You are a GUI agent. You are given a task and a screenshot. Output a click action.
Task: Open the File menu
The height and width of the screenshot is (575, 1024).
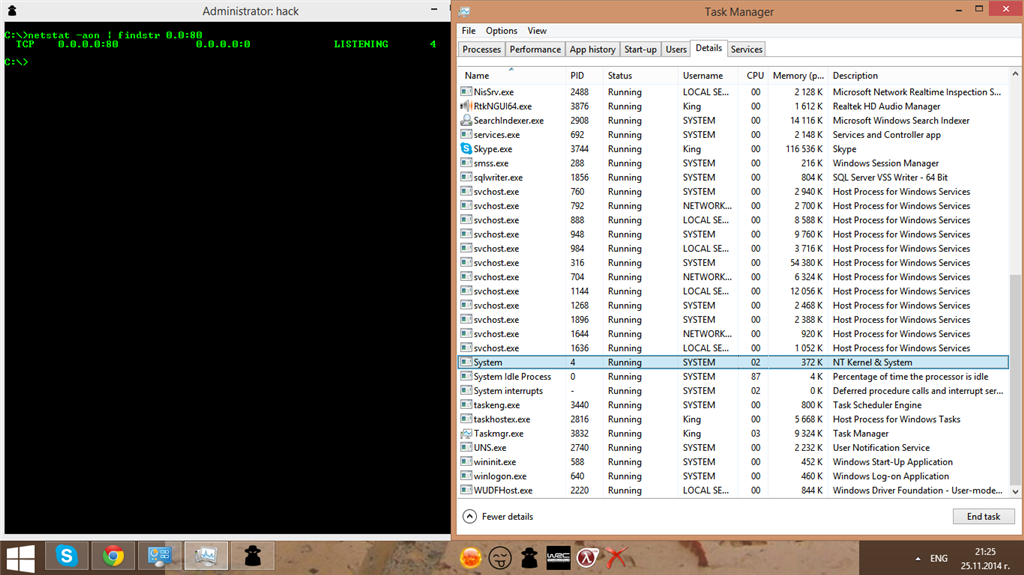point(469,31)
